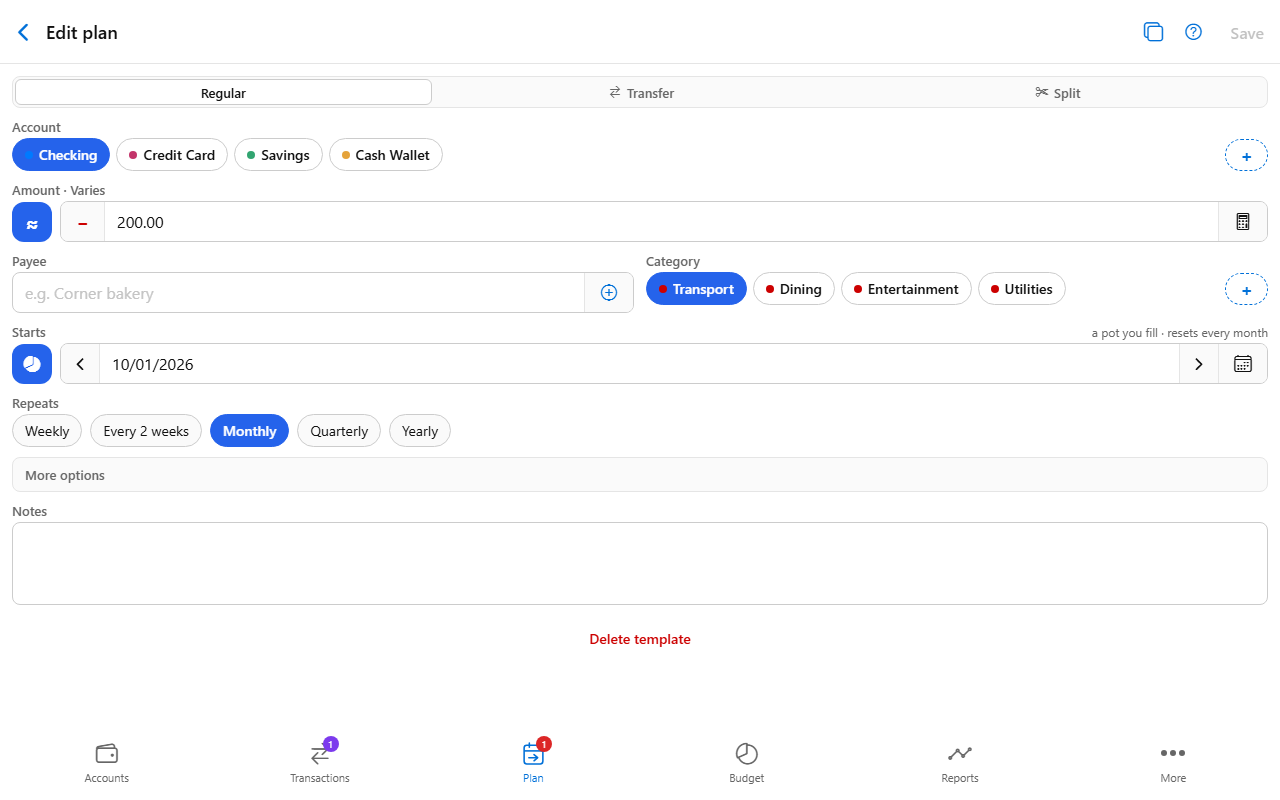Toggle the minus sign for the amount

click(83, 222)
